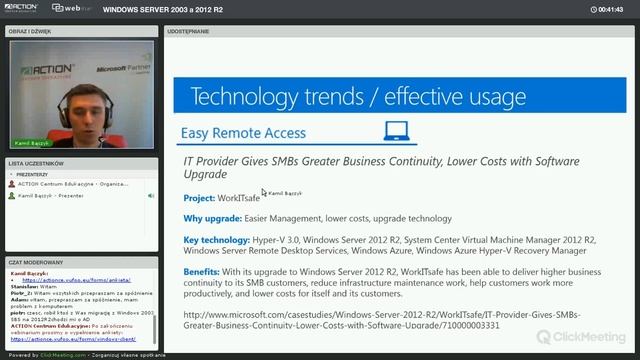Click the UDOSTĘPNIANIE panel header
This screenshot has width=640, height=360.
point(399,31)
